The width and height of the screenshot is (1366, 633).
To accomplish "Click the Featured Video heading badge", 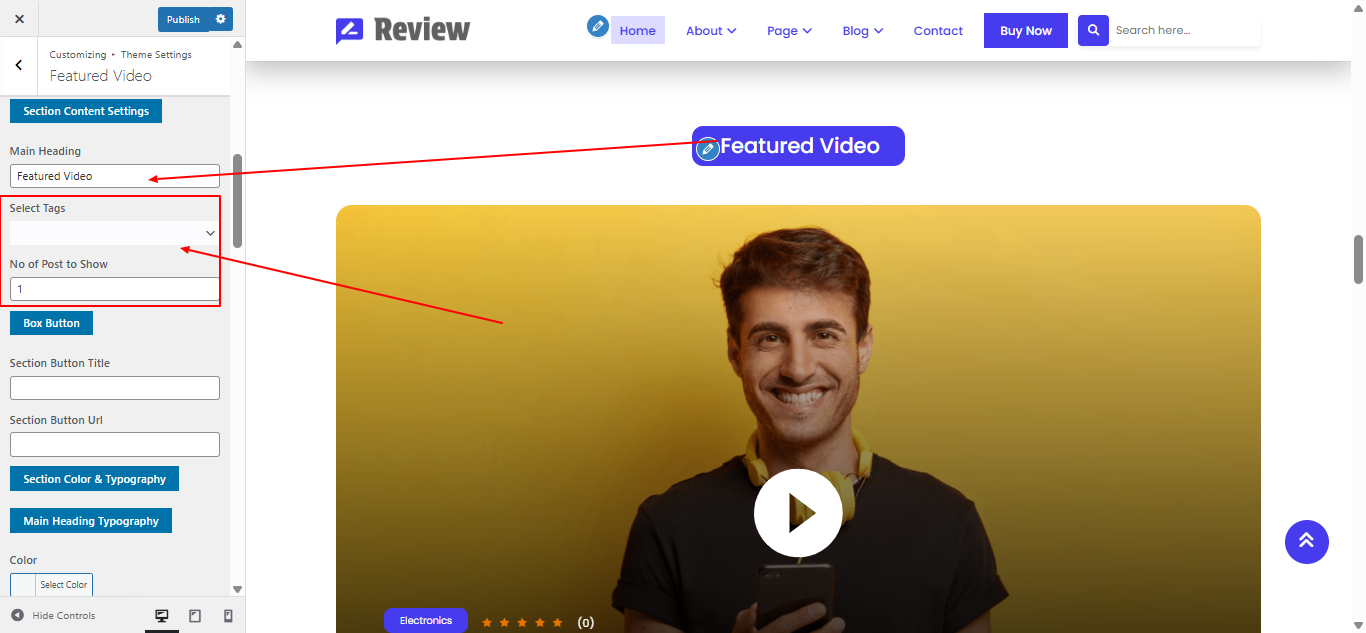I will tap(798, 146).
